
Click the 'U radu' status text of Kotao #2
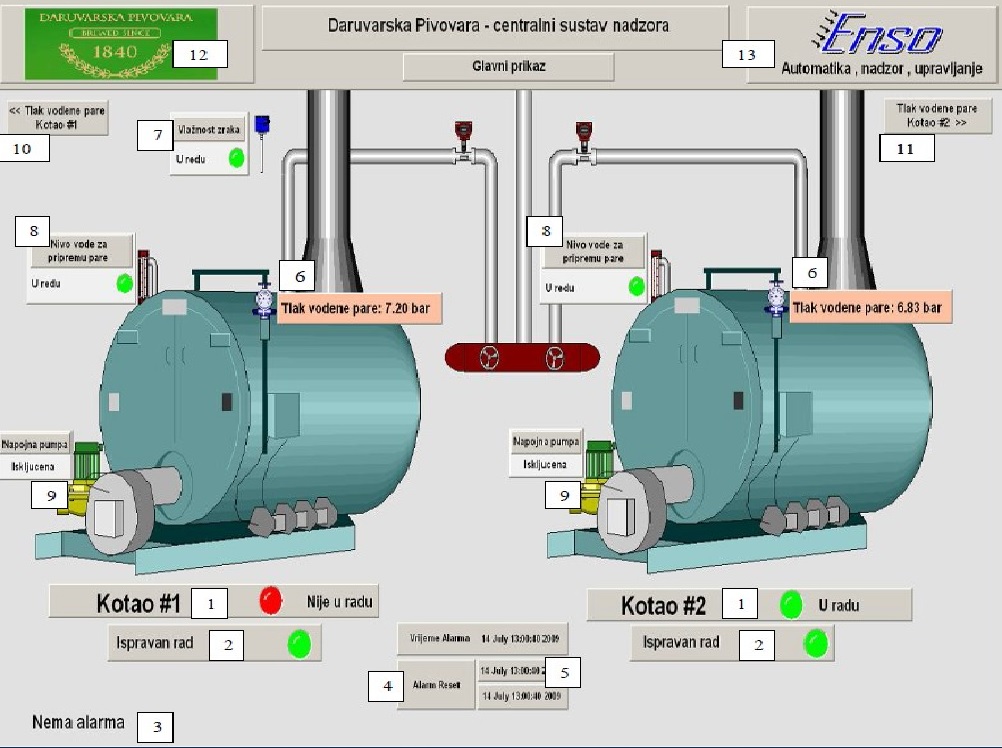coord(838,606)
